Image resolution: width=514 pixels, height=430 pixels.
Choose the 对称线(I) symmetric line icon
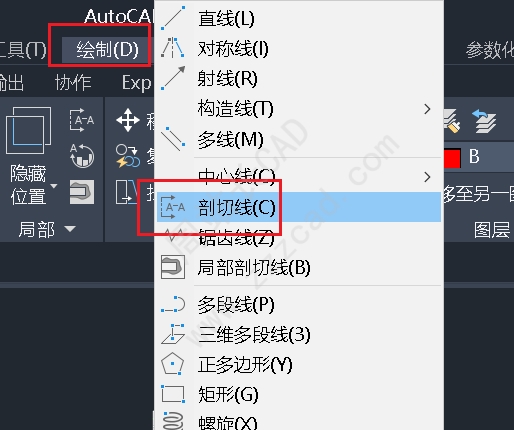(173, 48)
